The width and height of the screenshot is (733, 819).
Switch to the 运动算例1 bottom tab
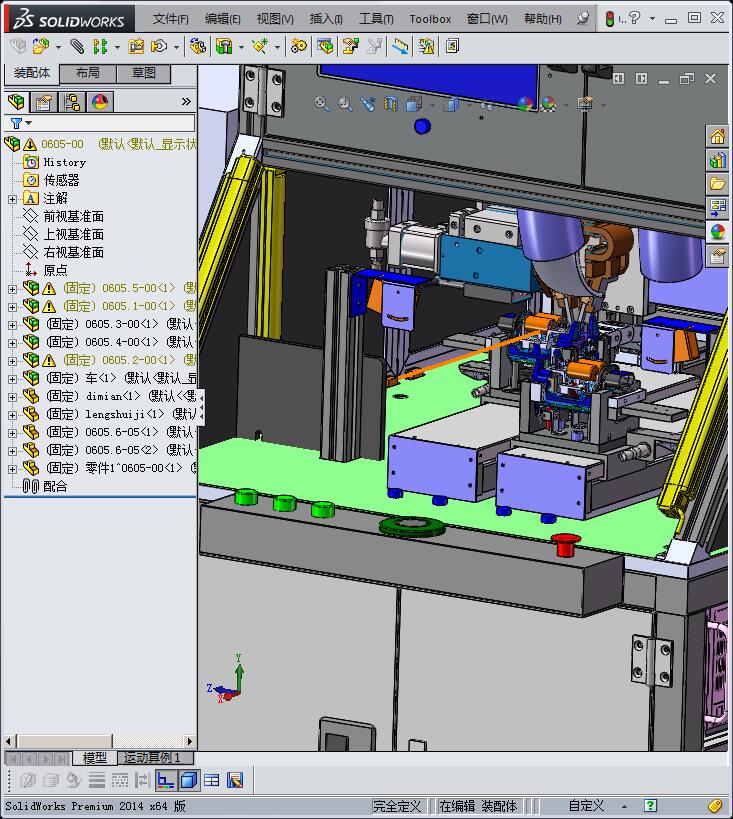(x=155, y=758)
